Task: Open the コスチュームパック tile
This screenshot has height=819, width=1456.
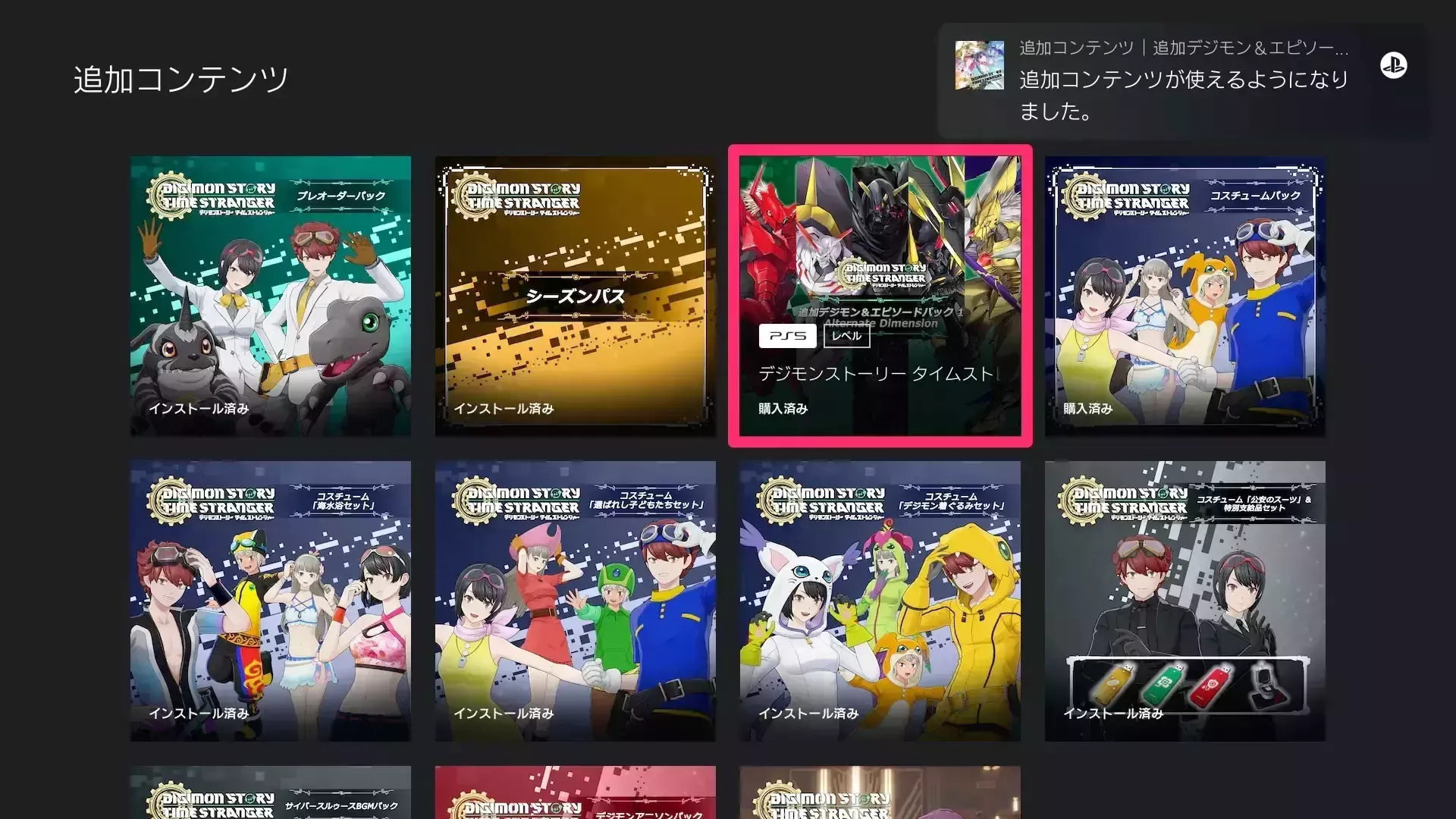Action: click(1185, 296)
